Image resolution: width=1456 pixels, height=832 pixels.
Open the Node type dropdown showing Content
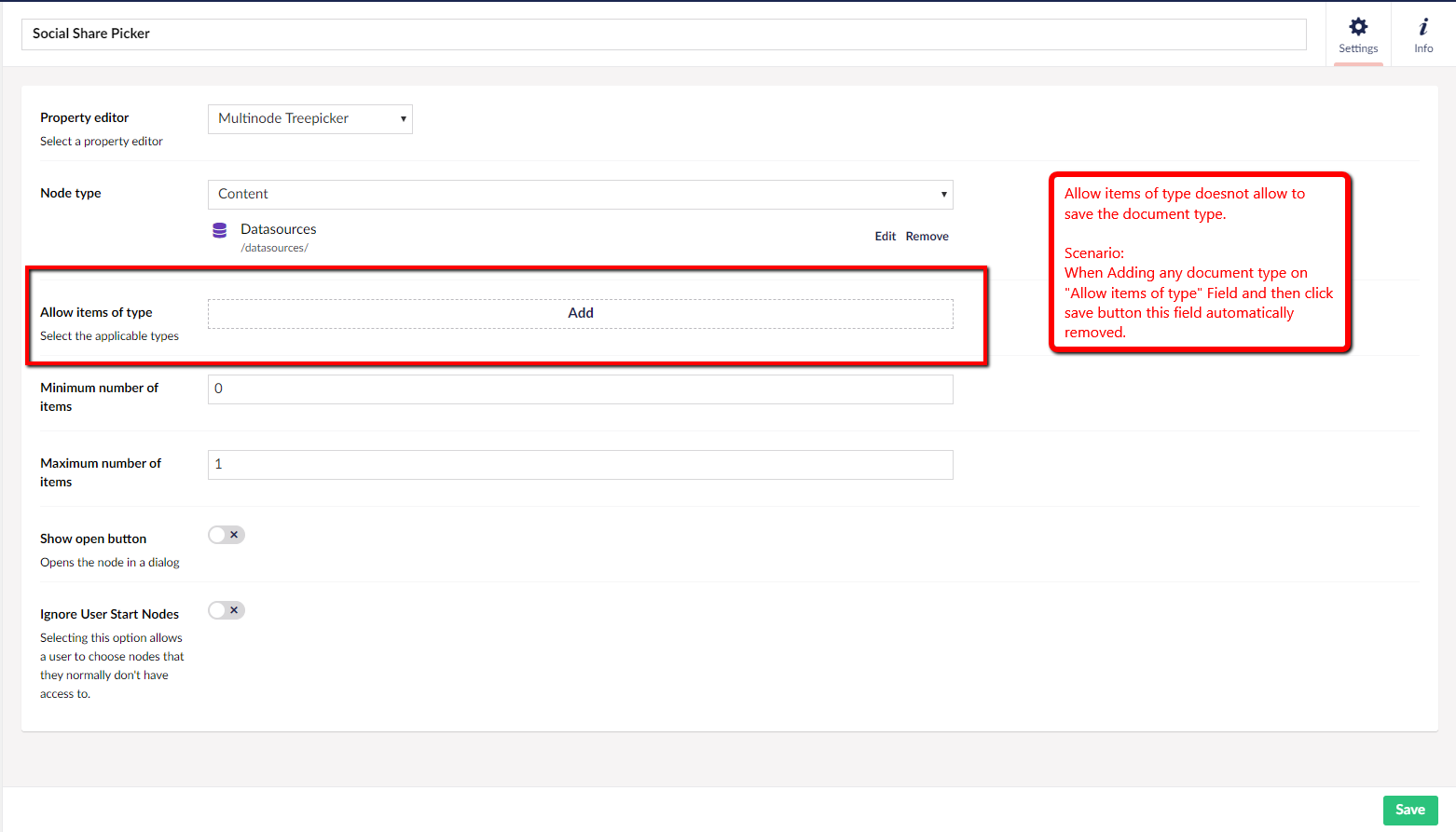click(x=580, y=194)
